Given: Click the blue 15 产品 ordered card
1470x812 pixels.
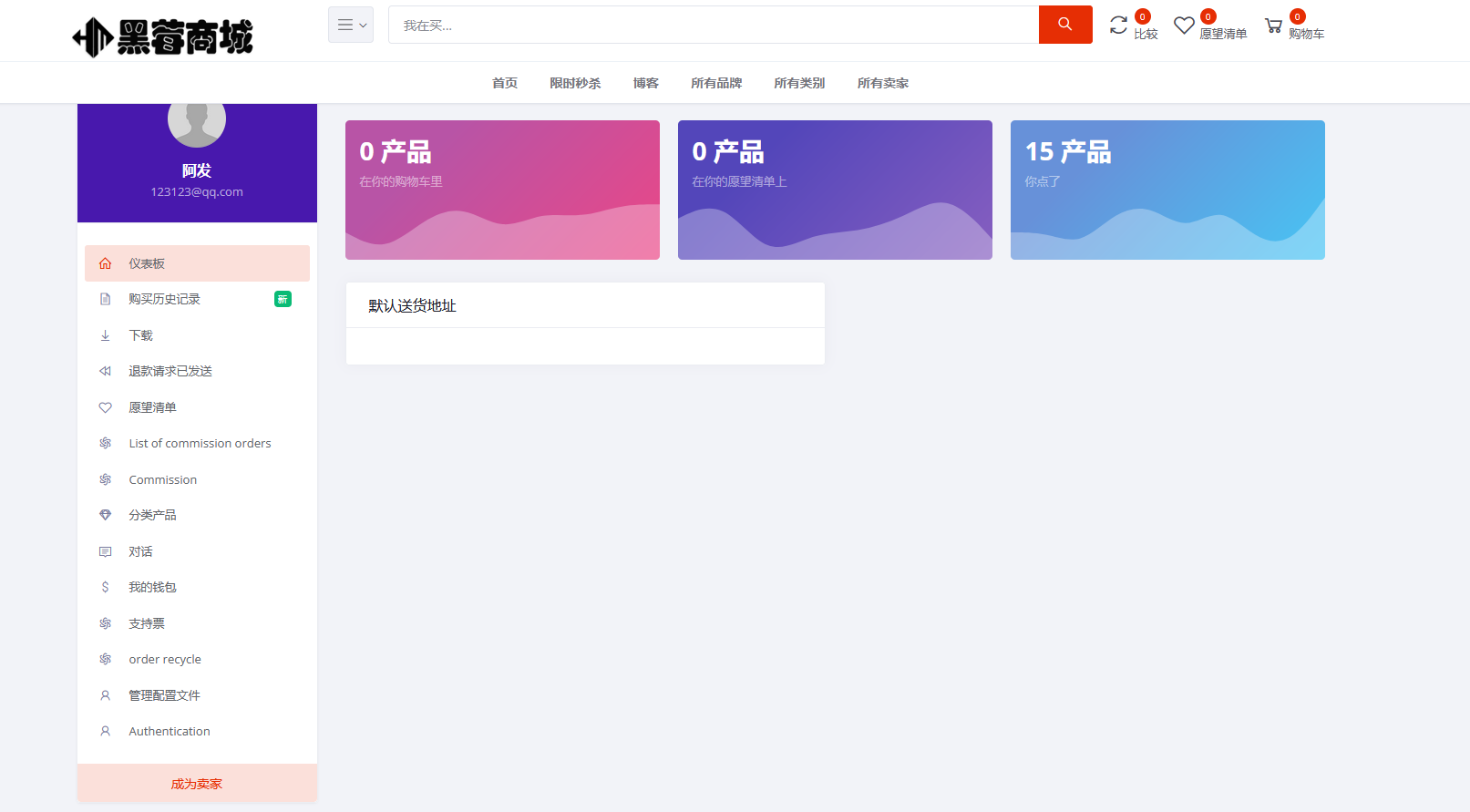Looking at the screenshot, I should point(1167,190).
